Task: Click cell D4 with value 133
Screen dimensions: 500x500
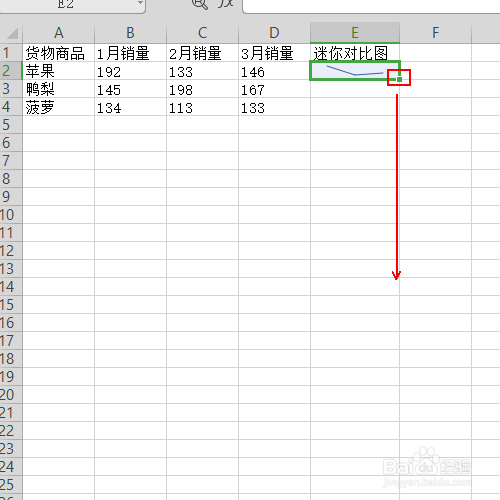Action: [x=274, y=107]
